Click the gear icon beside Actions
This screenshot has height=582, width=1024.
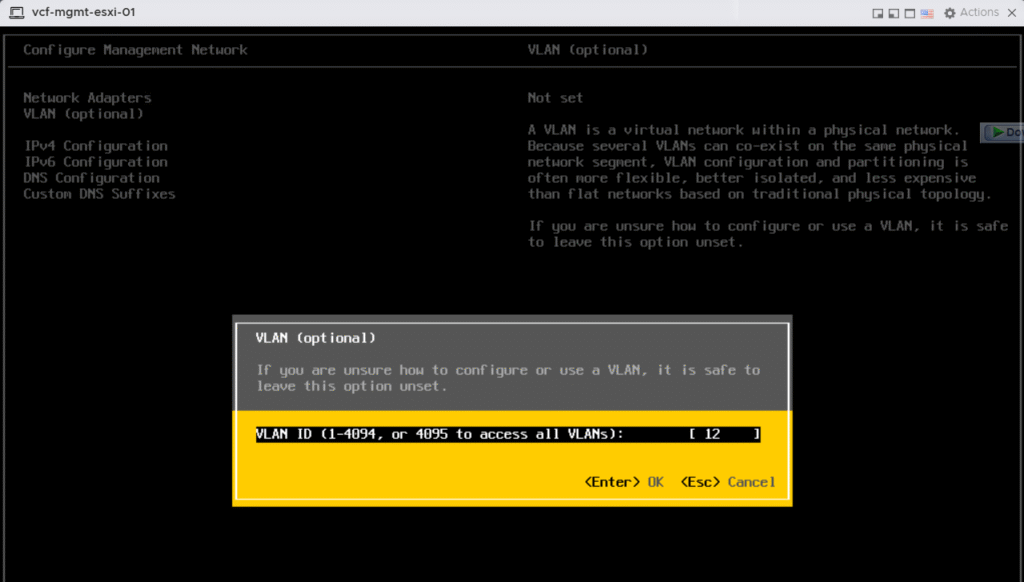click(950, 13)
